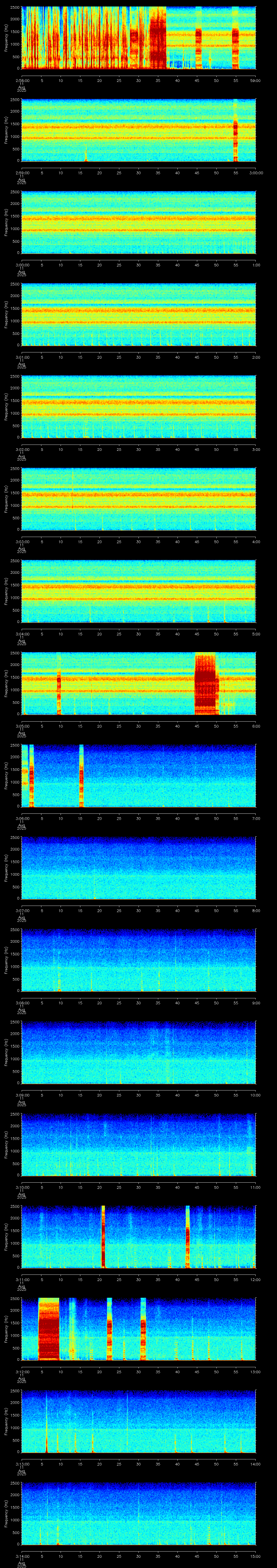Viewport: 277px width, 1568px height.
Task: Click Frequency (Hz) axis label of 3:07:00 spectrogram
Action: [7, 868]
